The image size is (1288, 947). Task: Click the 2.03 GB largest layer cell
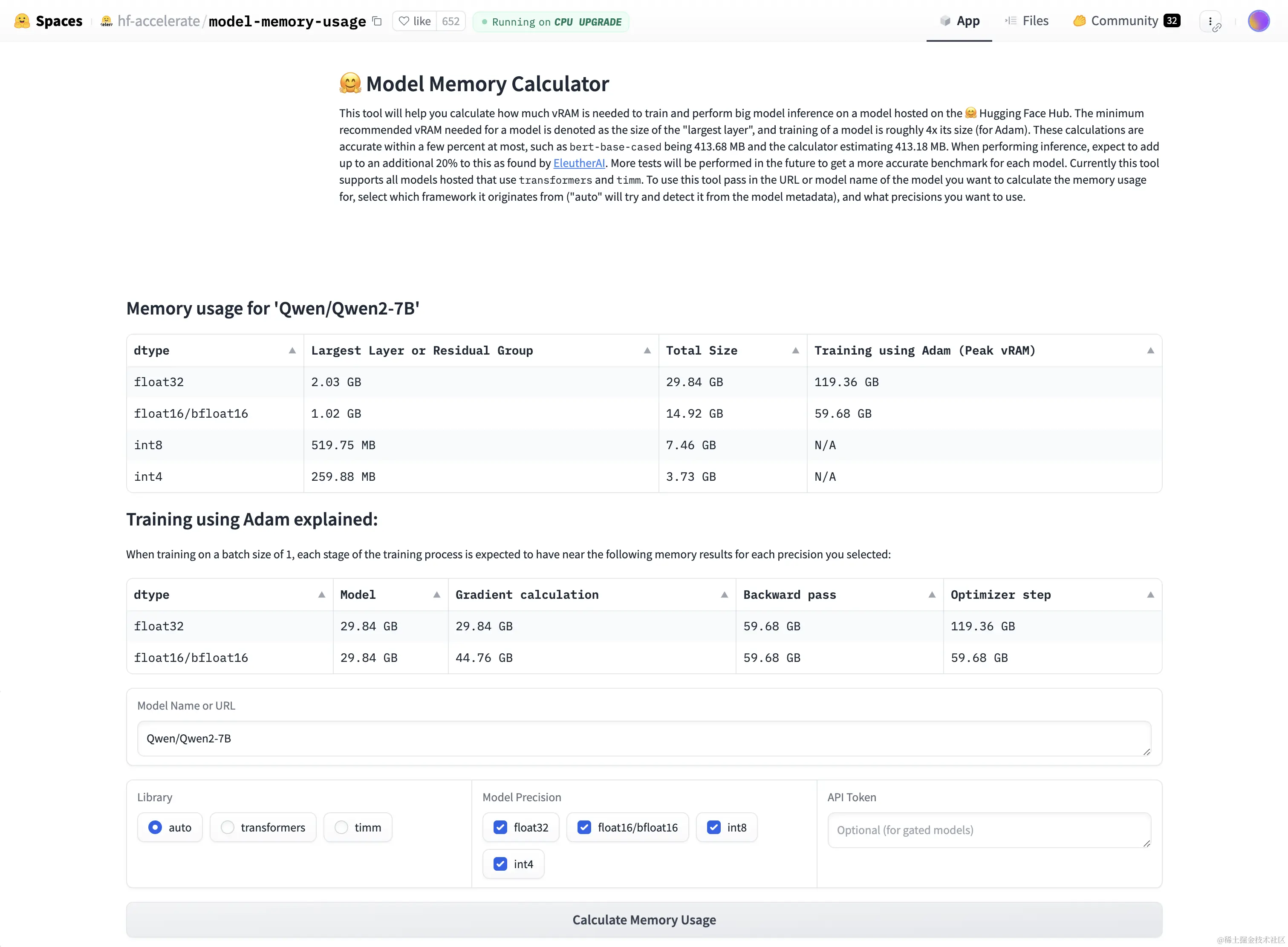[481, 382]
